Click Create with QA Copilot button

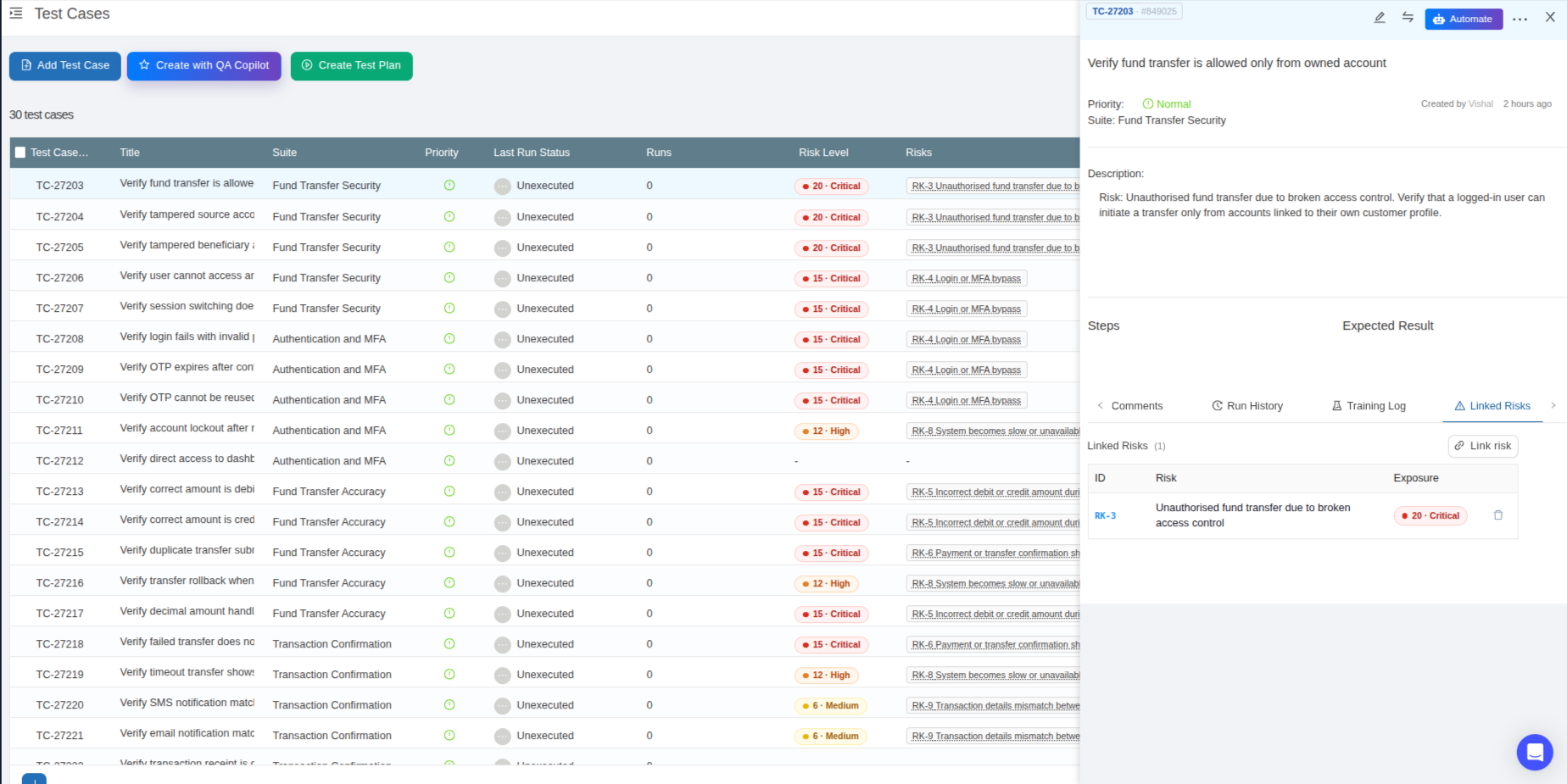tap(204, 65)
